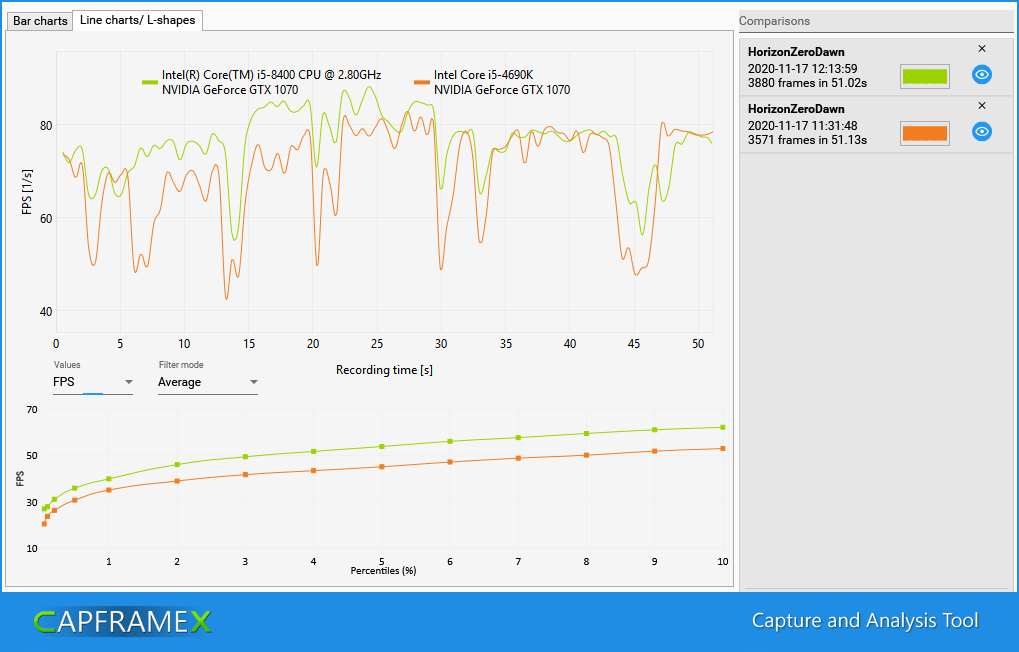Toggle visibility of the 3571 frames record
Viewport: 1019px width, 652px height.
coord(982,132)
